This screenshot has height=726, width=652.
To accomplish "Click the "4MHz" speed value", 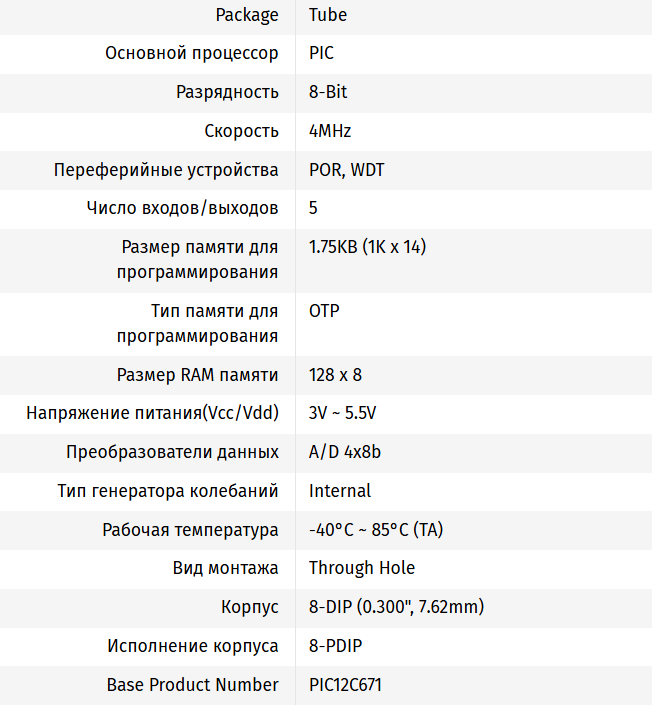I will 330,131.
